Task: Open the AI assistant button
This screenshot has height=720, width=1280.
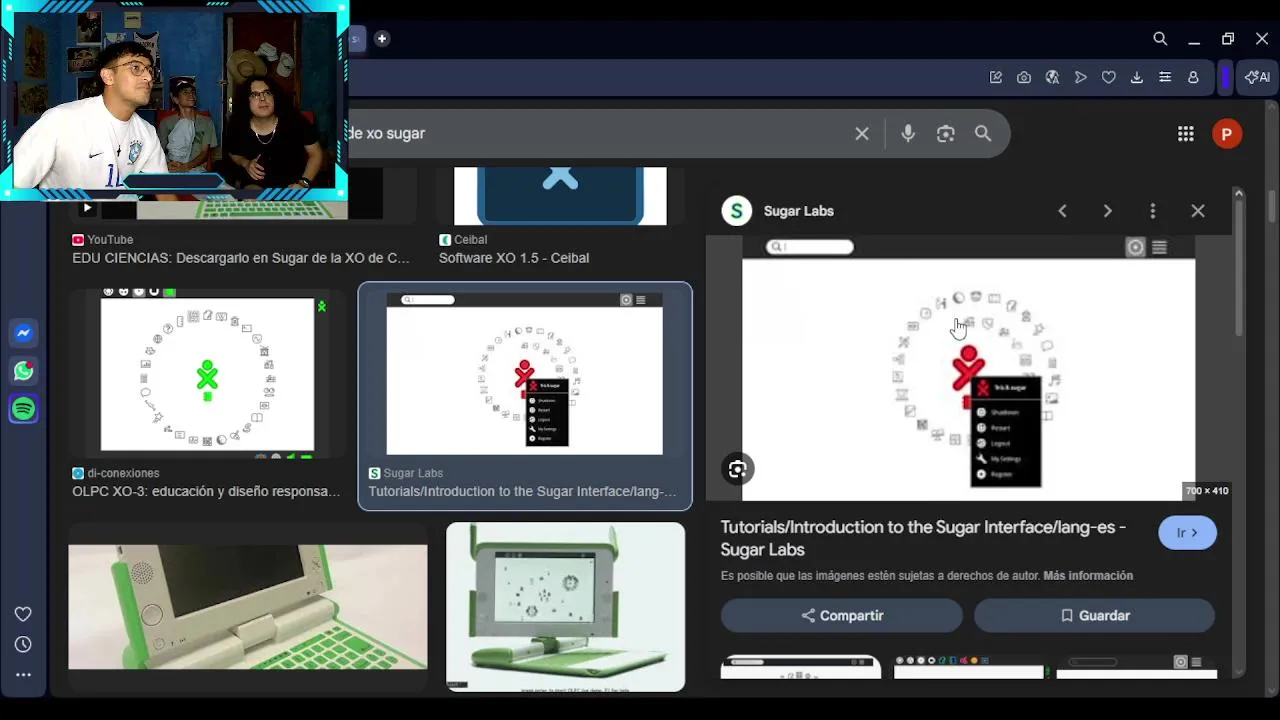Action: click(1257, 77)
